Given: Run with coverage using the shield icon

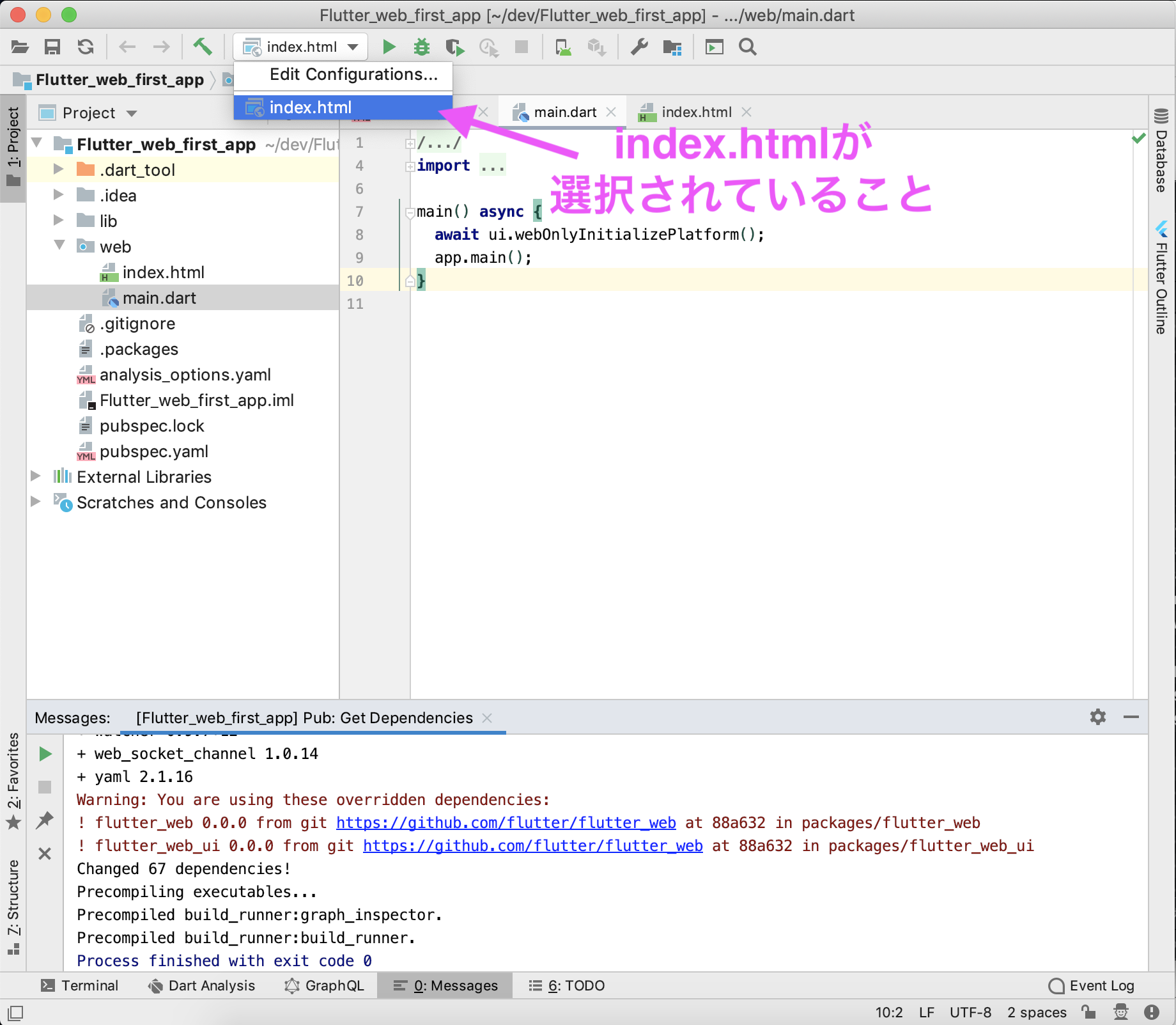Looking at the screenshot, I should click(x=455, y=47).
